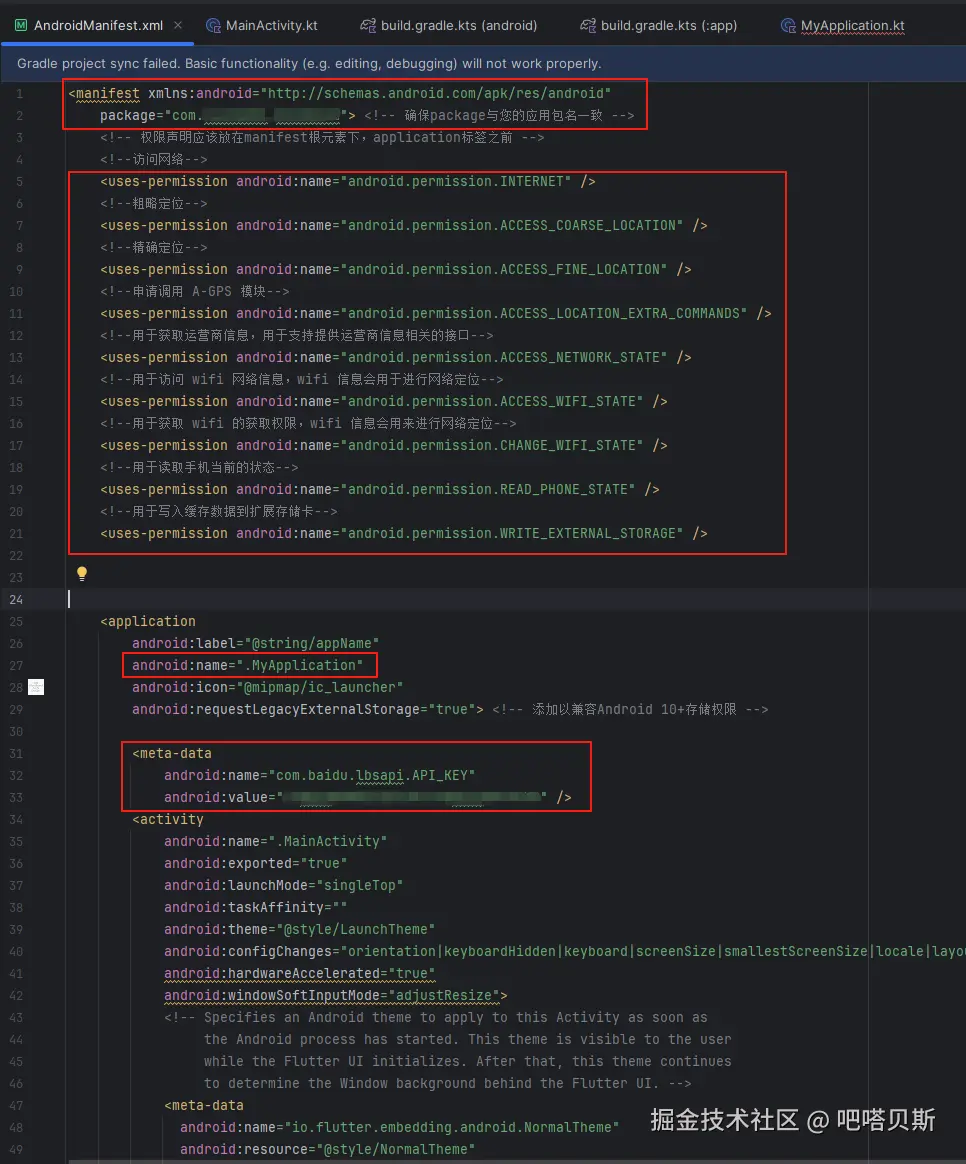Image resolution: width=966 pixels, height=1164 pixels.
Task: Click the CHANGE_WIFI_STATE permission line
Action: [384, 445]
